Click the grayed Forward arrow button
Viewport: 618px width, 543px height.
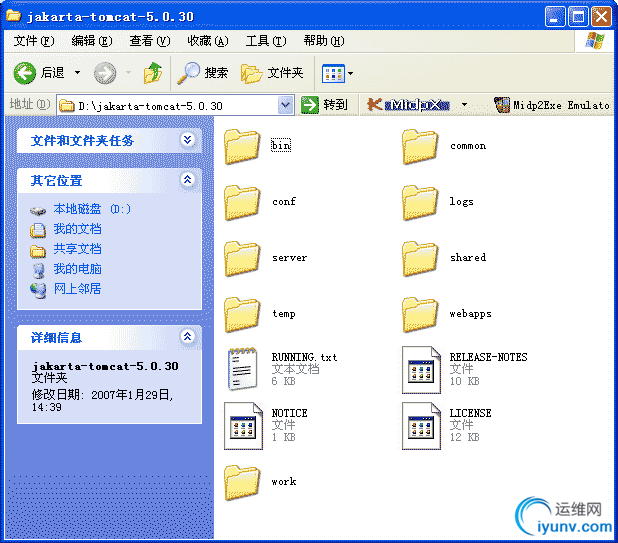pyautogui.click(x=105, y=73)
